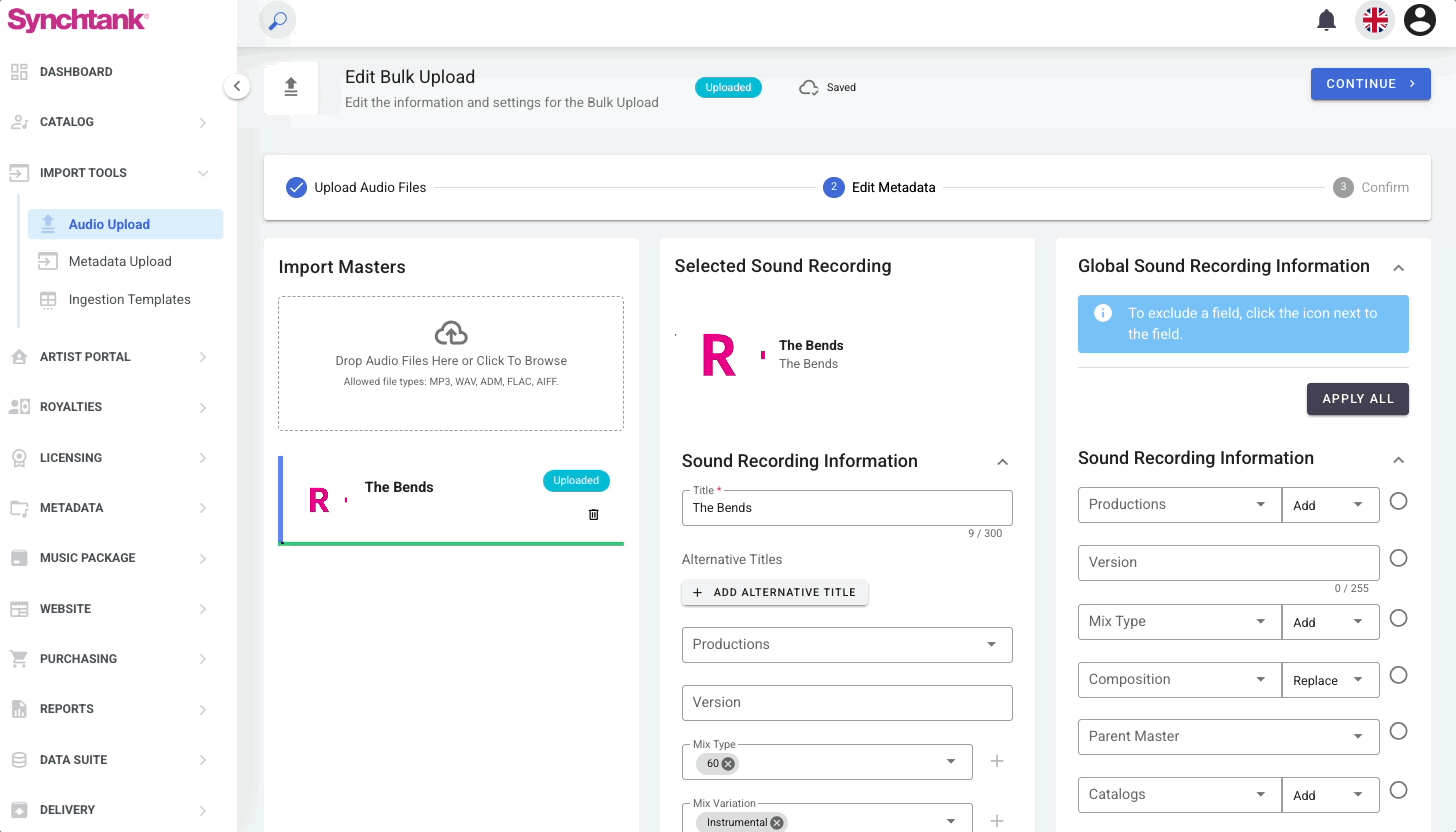The height and width of the screenshot is (832, 1456).
Task: Click the cloud upload icon in drop zone
Action: [451, 333]
